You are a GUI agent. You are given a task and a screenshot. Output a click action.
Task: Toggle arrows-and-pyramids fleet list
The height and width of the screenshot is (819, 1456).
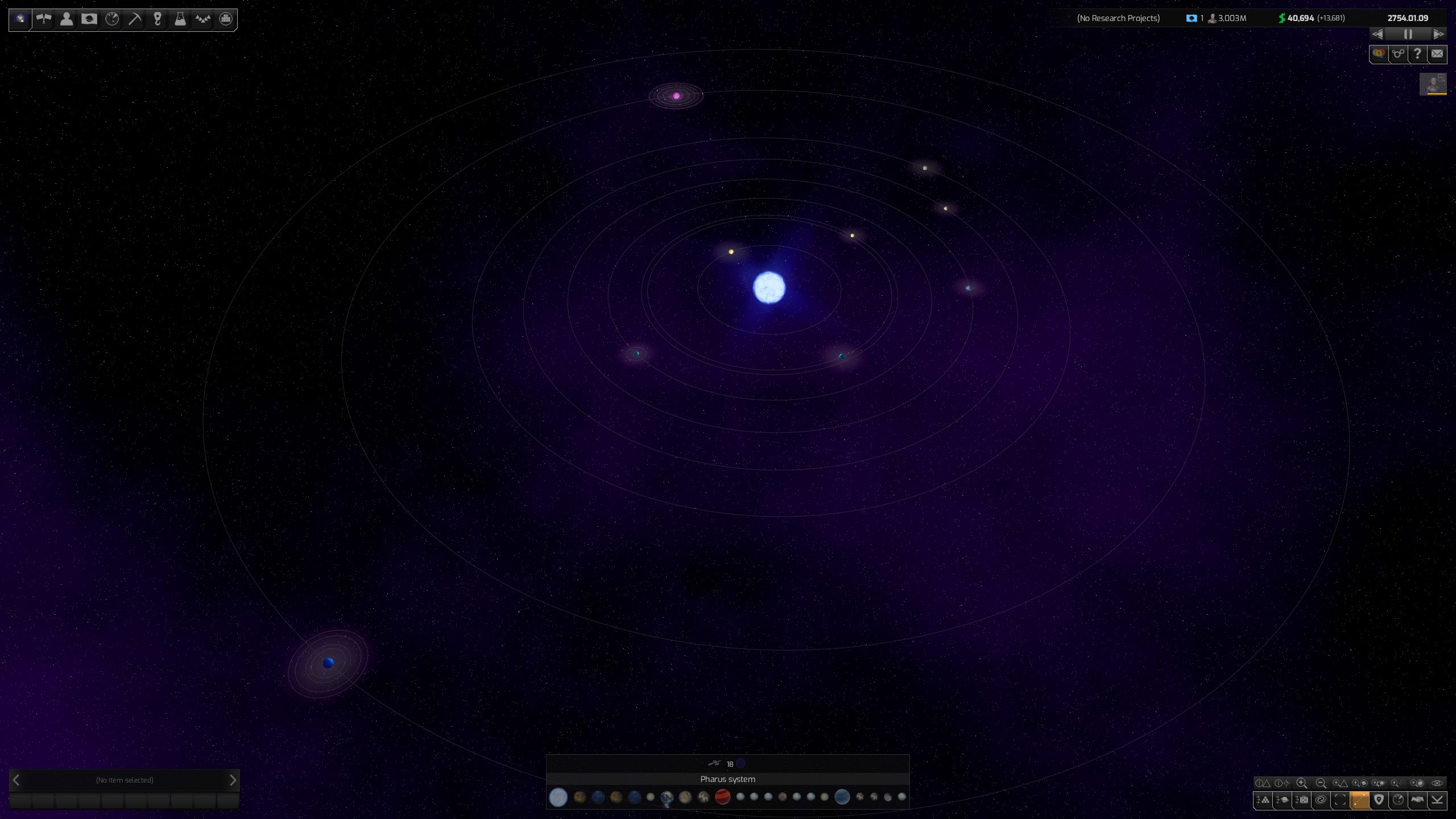(1263, 800)
